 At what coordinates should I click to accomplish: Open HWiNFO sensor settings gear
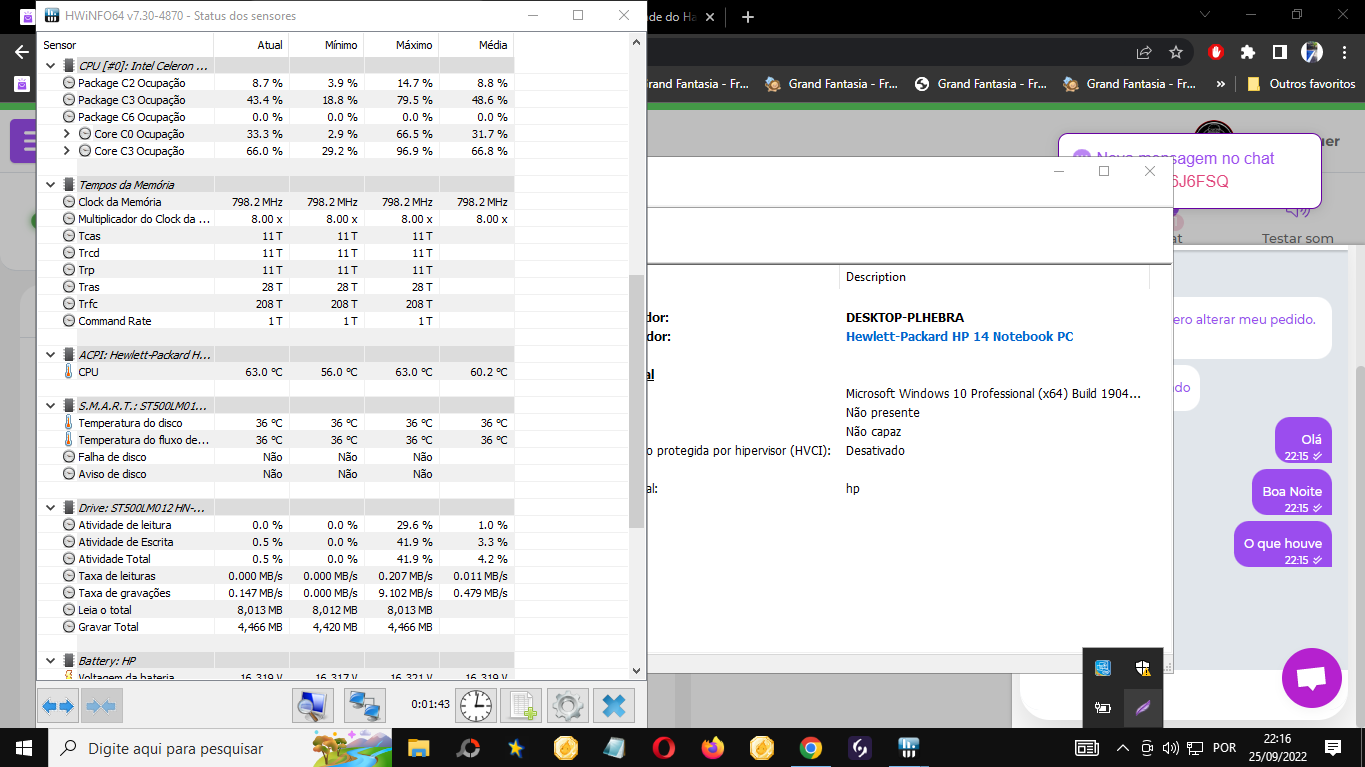click(567, 706)
